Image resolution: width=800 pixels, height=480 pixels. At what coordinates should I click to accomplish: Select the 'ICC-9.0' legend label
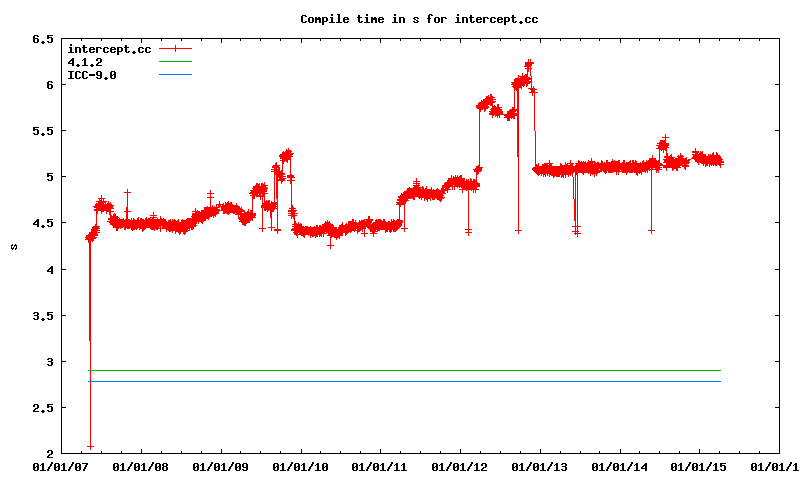point(92,75)
